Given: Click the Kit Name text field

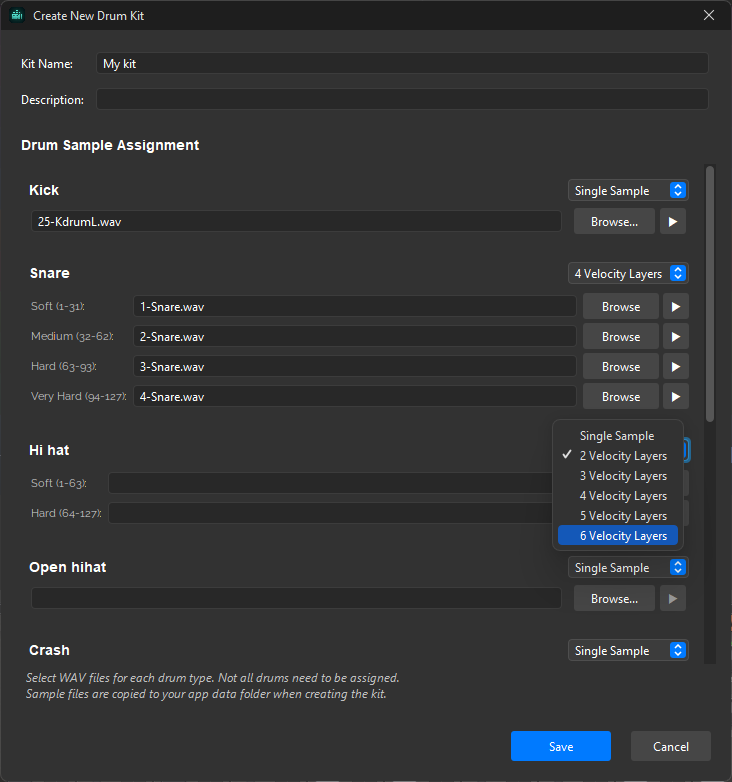Looking at the screenshot, I should [x=402, y=64].
